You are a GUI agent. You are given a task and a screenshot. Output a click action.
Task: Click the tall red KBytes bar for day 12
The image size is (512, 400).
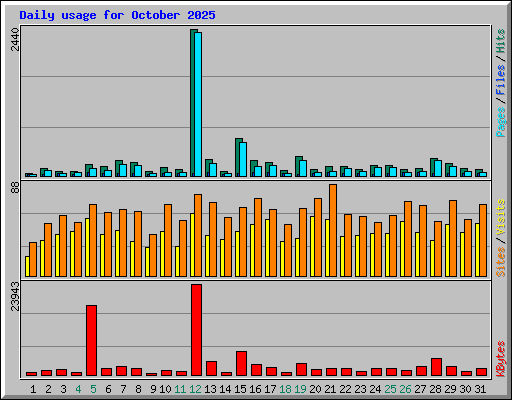pyautogui.click(x=196, y=330)
